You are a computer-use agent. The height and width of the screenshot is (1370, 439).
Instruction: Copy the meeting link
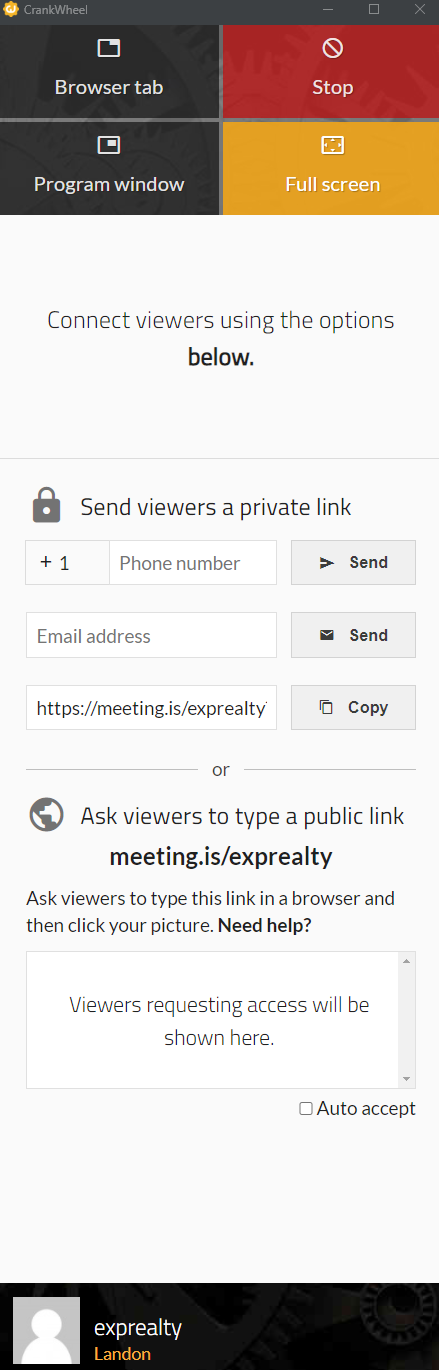(x=353, y=707)
